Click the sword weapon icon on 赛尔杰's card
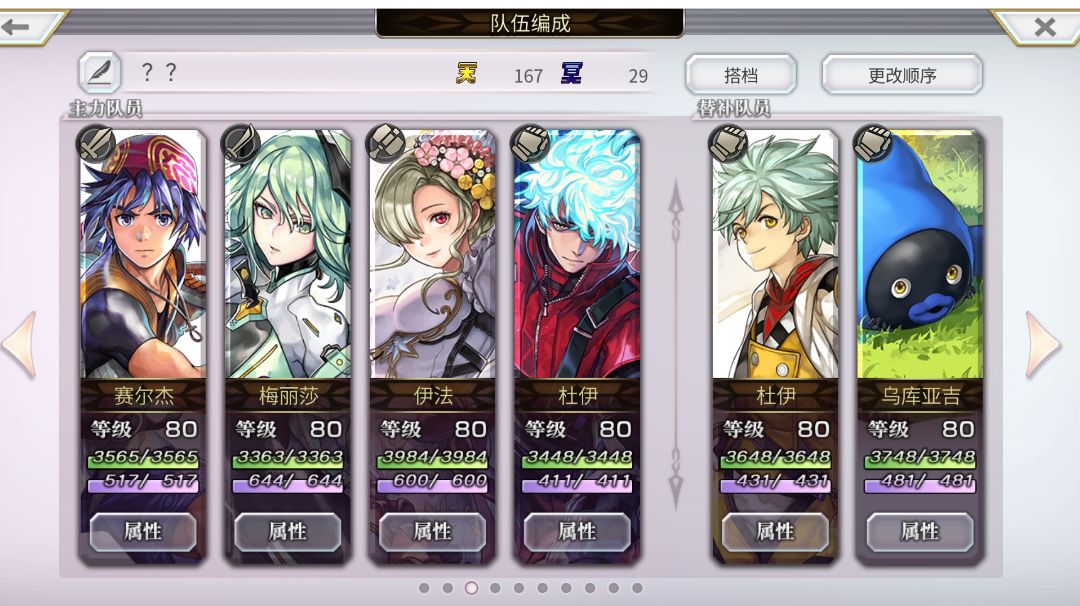Screen dimensions: 1080x606 pos(96,144)
